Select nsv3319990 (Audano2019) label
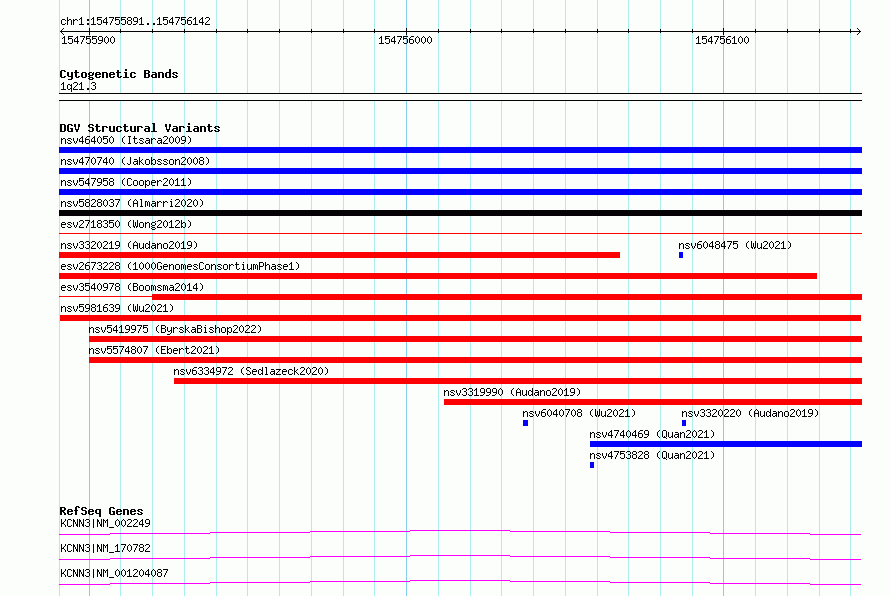This screenshot has height=596, width=890. coord(512,392)
